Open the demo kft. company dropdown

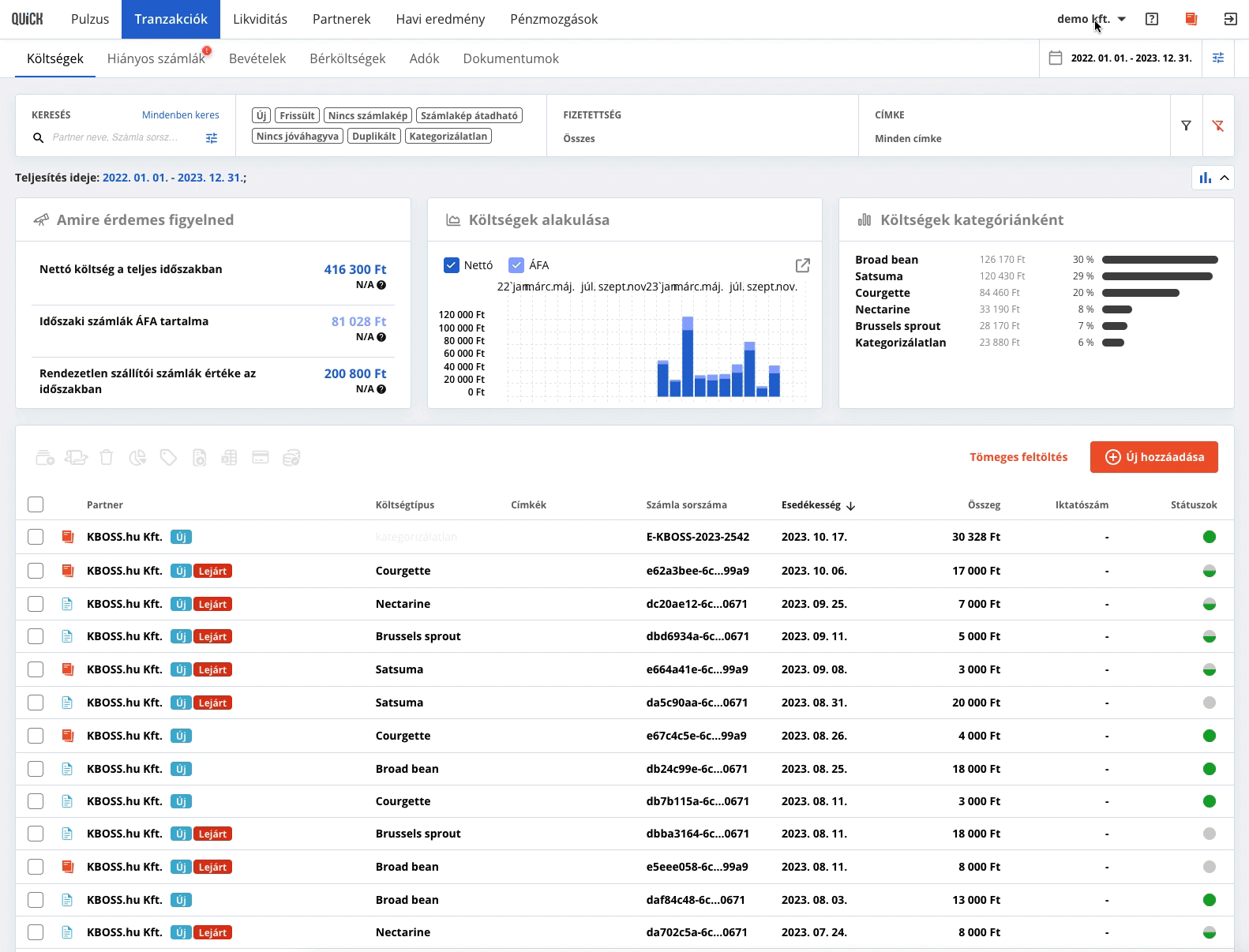1091,19
